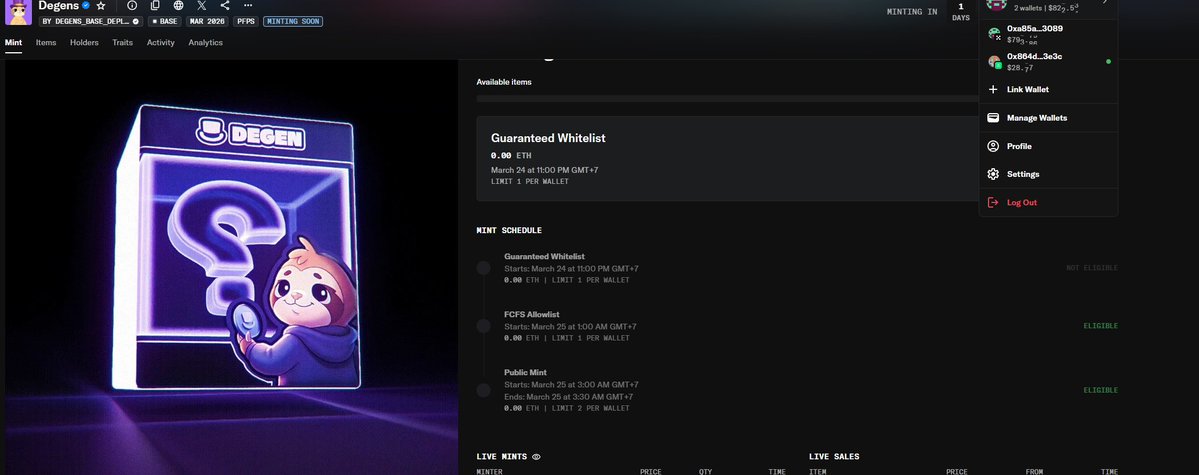Click the QTY column header
The width and height of the screenshot is (1199, 475).
click(x=705, y=471)
